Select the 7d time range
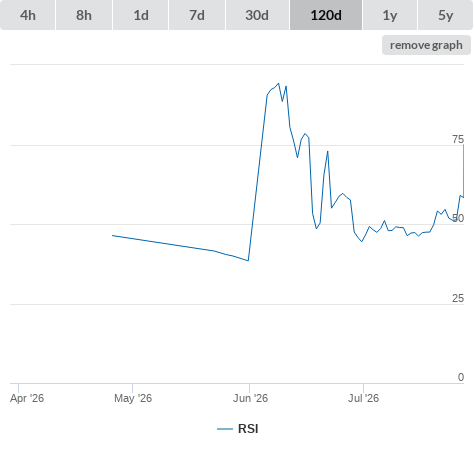The width and height of the screenshot is (474, 455). [x=197, y=15]
